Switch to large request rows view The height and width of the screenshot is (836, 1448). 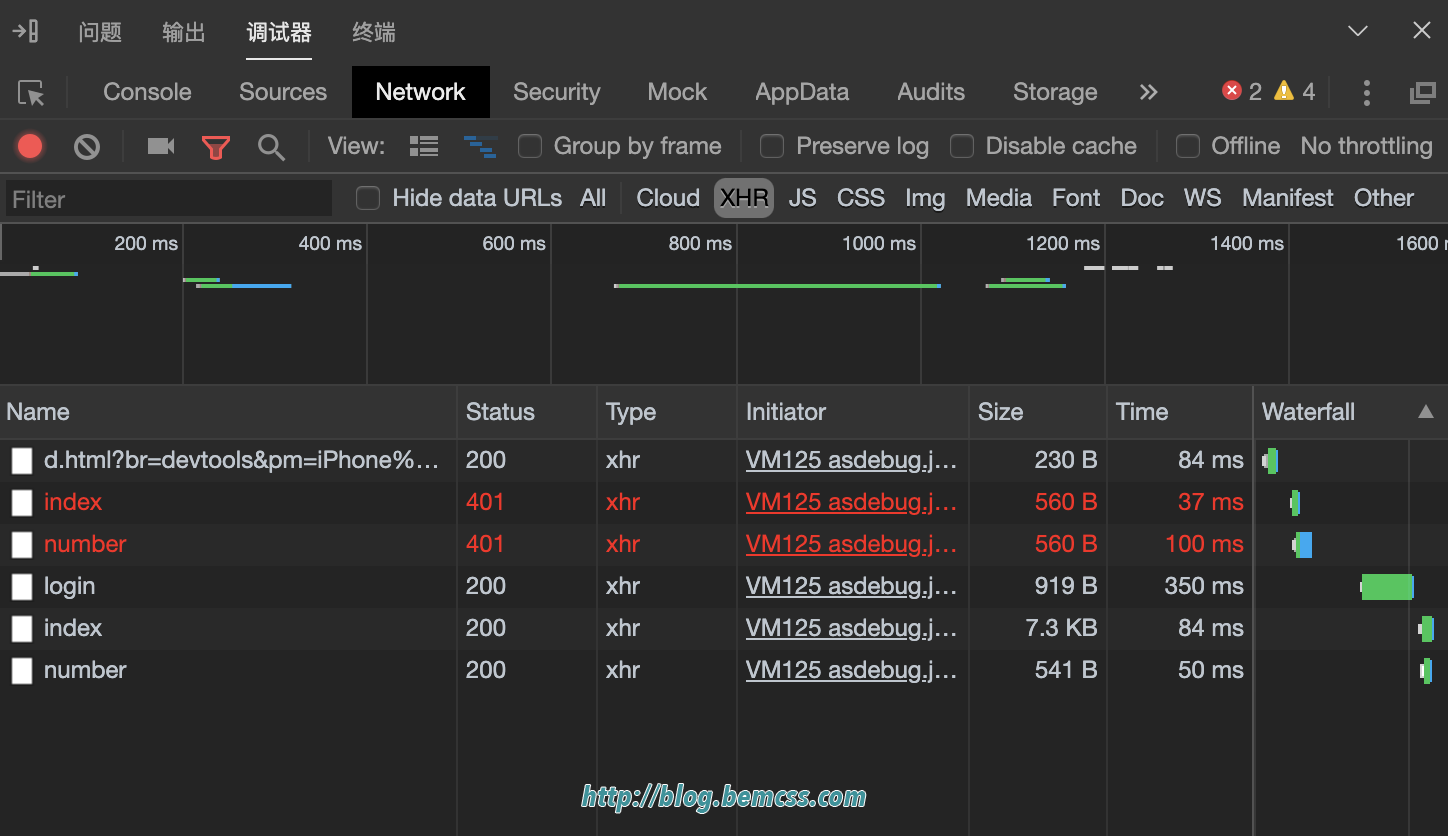tap(424, 147)
